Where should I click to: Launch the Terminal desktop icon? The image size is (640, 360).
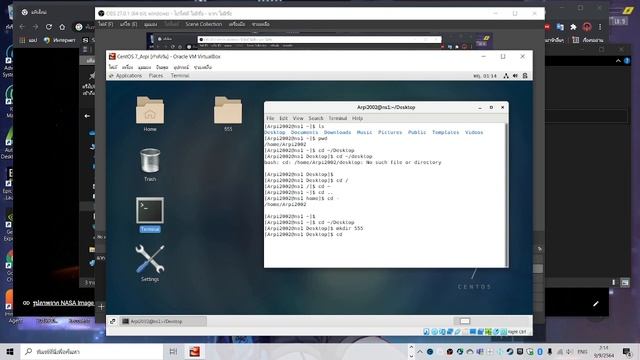pos(150,214)
